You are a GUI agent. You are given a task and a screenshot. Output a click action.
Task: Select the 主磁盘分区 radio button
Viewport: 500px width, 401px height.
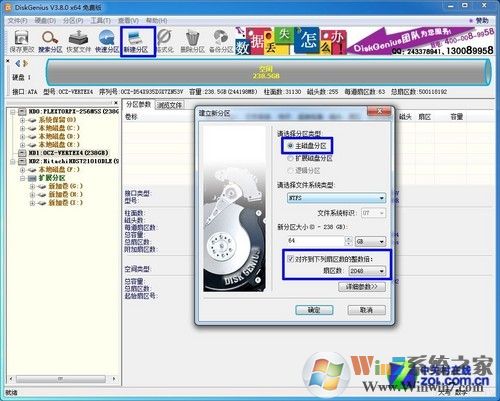[290, 146]
